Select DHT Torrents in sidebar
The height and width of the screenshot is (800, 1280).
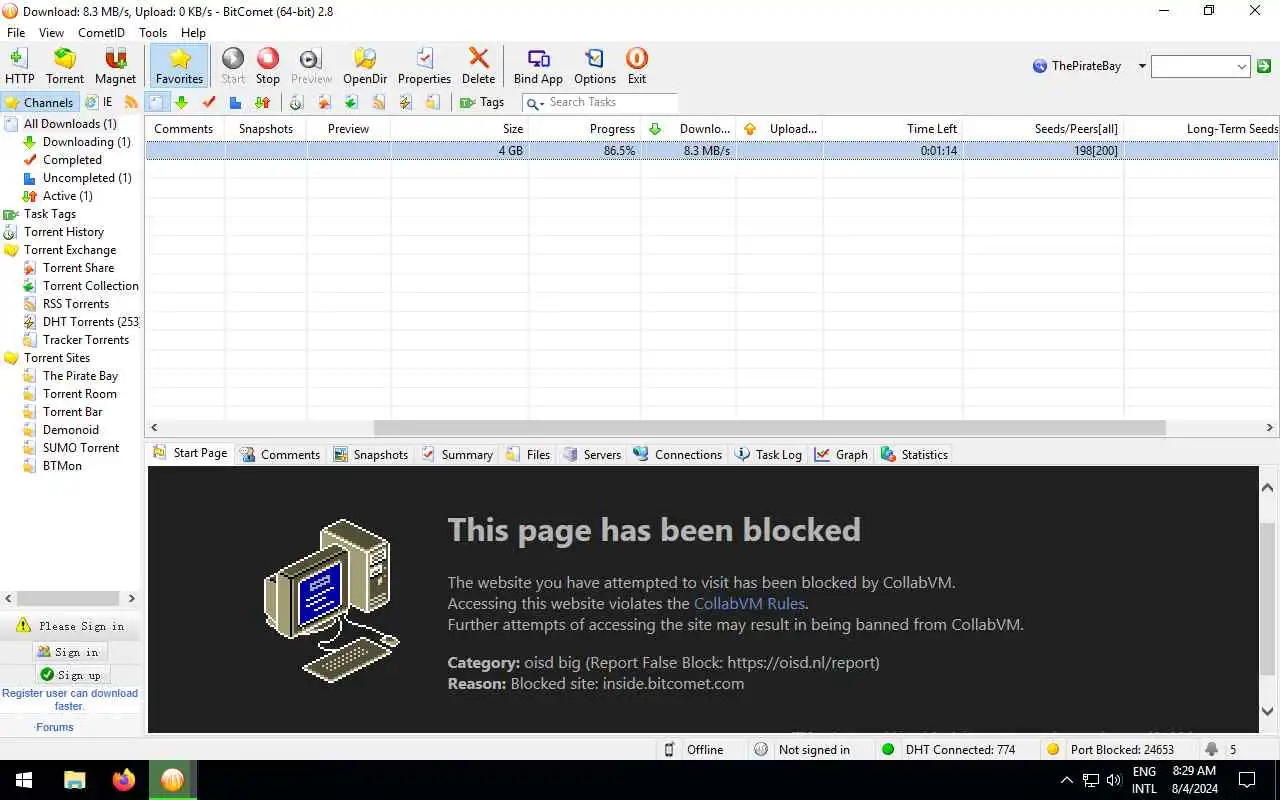tap(91, 322)
